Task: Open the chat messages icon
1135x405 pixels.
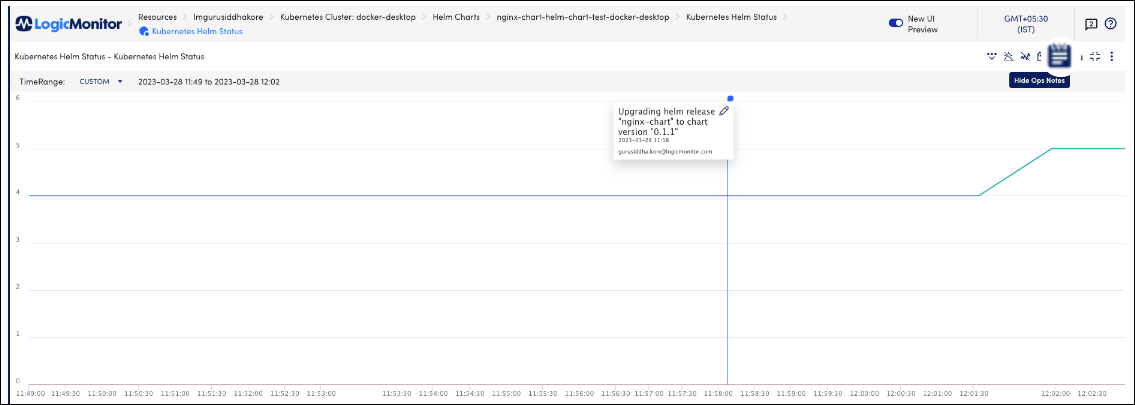Action: pos(1091,23)
